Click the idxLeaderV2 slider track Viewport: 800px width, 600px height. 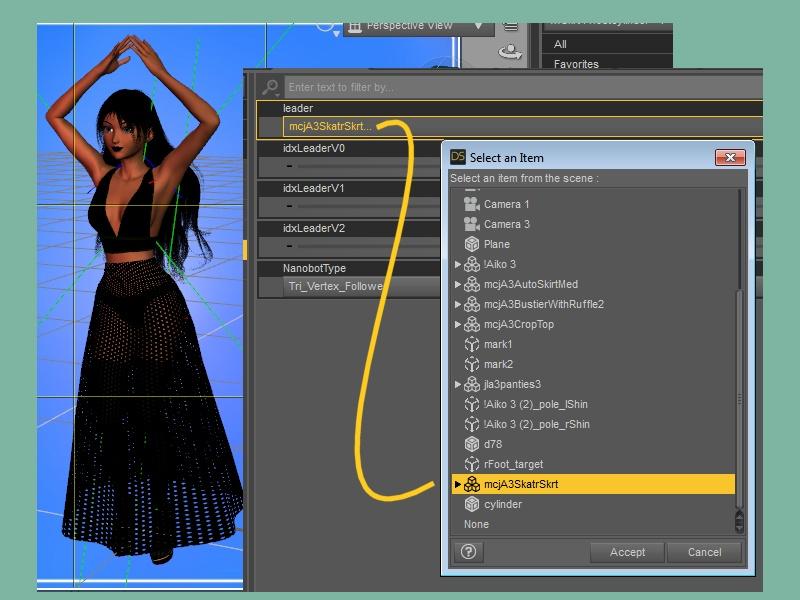(x=368, y=246)
